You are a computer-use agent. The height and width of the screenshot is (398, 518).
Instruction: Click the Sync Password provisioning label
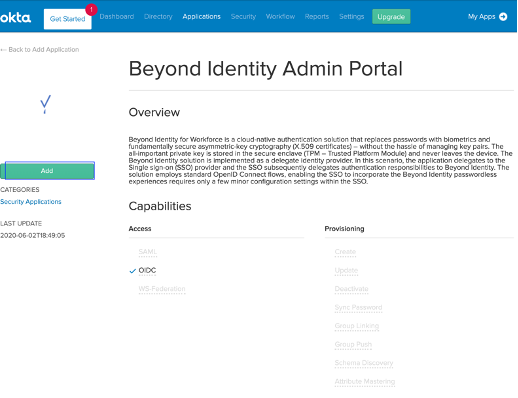pos(358,307)
